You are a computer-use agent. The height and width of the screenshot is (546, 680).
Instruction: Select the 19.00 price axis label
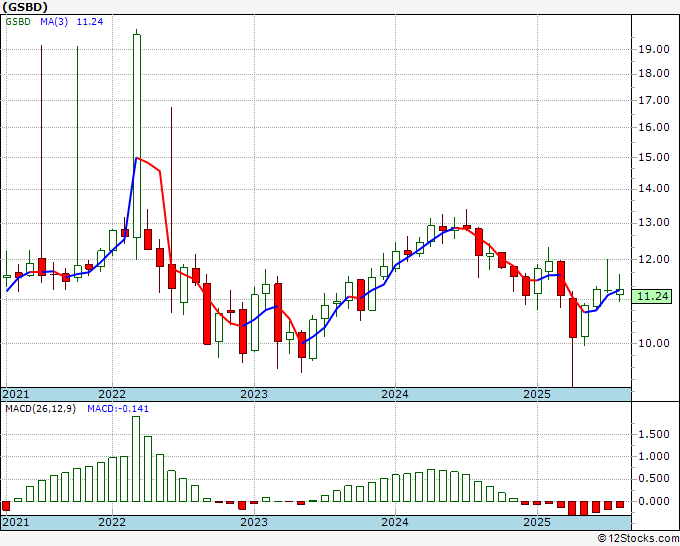tap(654, 49)
